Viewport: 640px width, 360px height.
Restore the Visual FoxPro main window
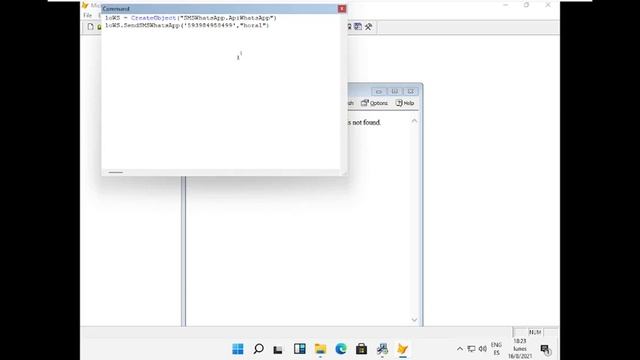click(x=527, y=5)
